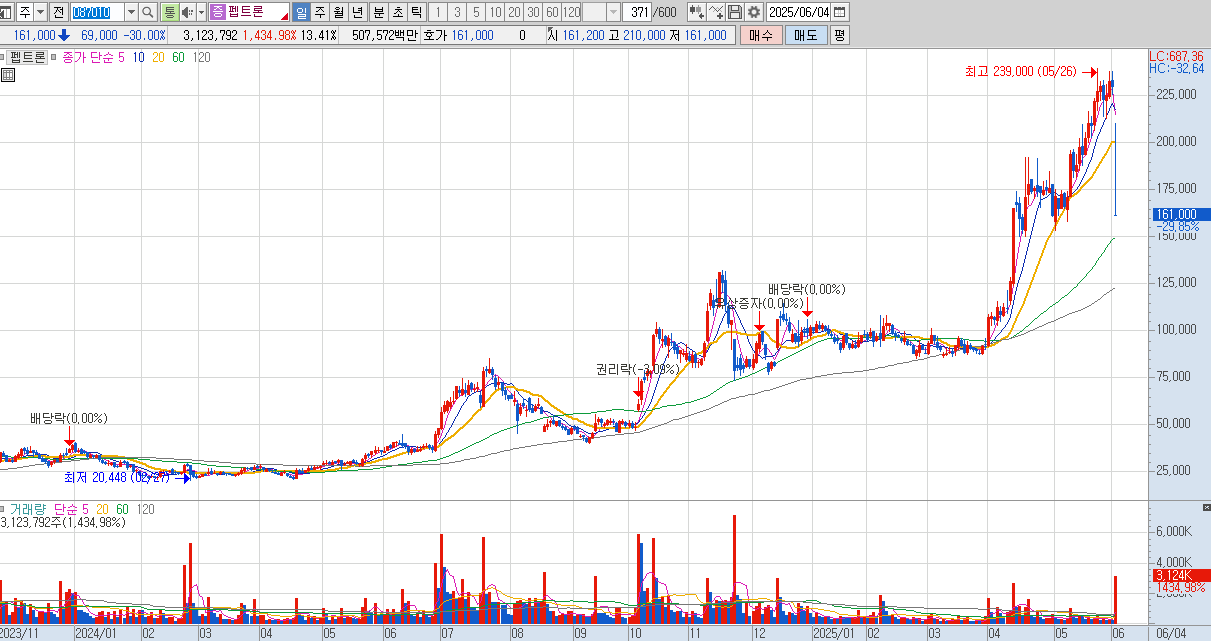Click the LC:687.36 readout
The height and width of the screenshot is (641, 1211).
tap(1176, 56)
